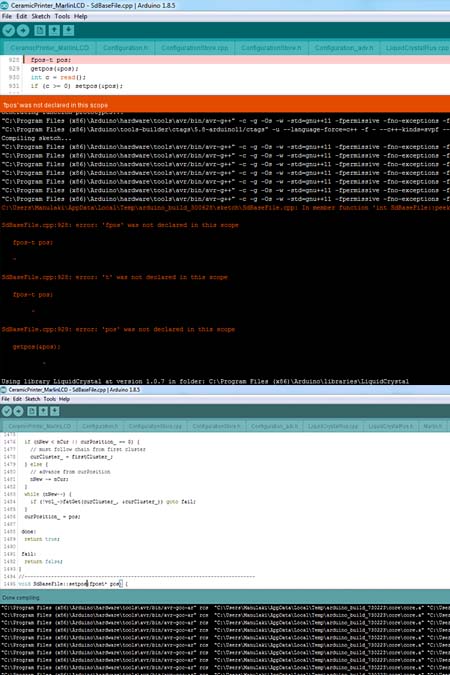Switch to LiquidCrystalRus.cpp tab in bottom window
450x675 pixels.
tap(333, 426)
